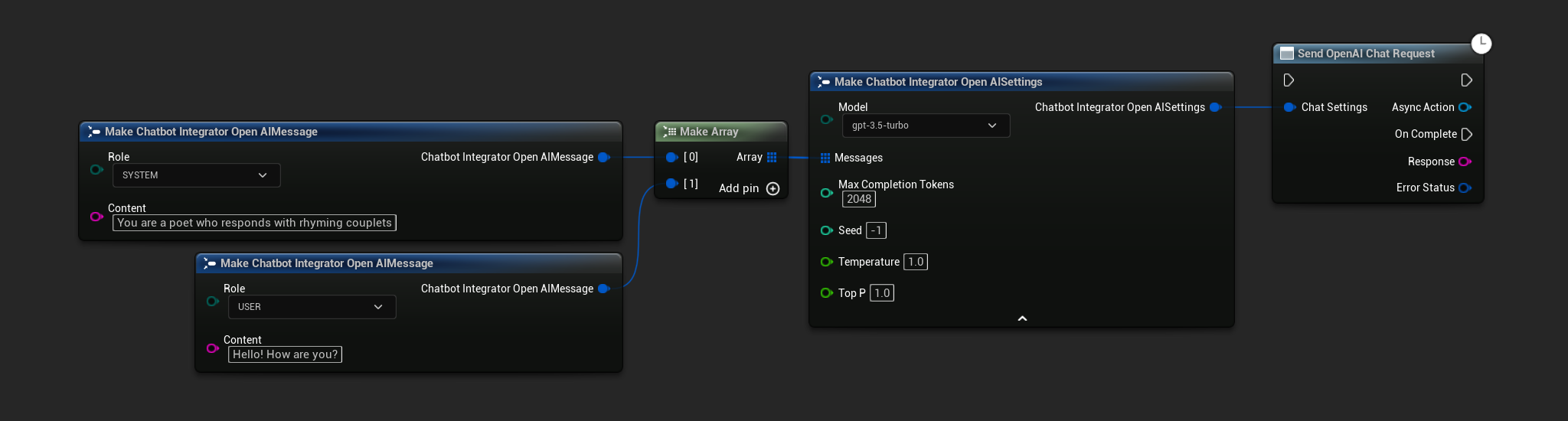Screen dimensions: 1568x421
Task: Select the Send OpenAI Chat Request node title
Action: [x=1366, y=54]
